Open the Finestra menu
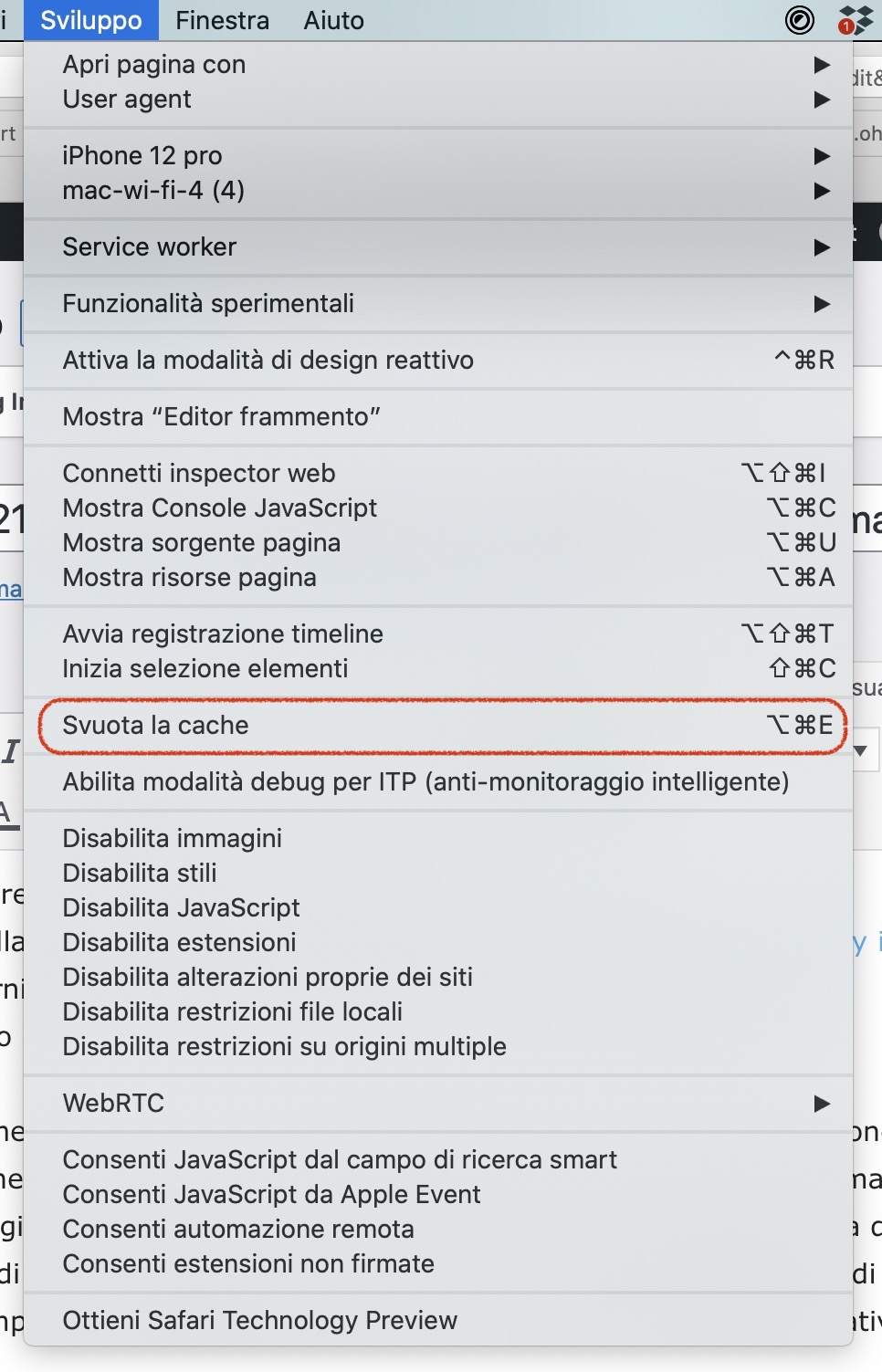882x1372 pixels. (x=222, y=20)
